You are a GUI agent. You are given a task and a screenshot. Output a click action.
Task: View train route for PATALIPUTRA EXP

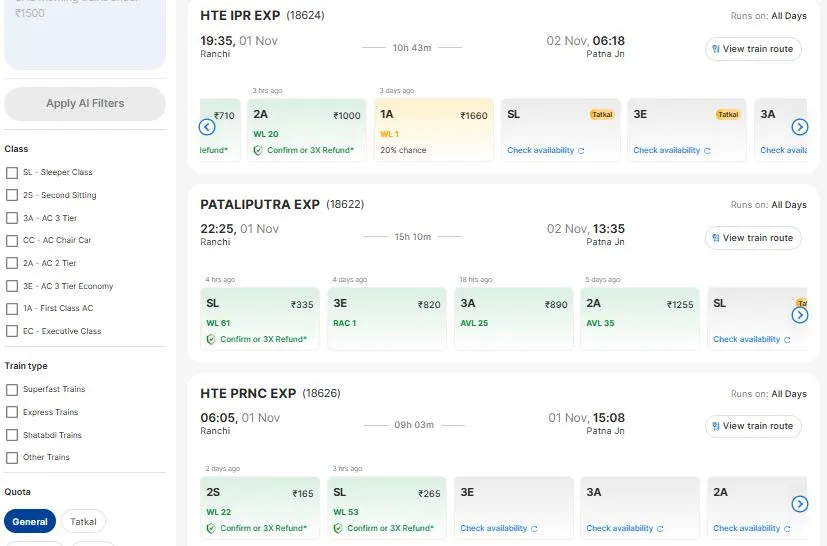tap(753, 238)
